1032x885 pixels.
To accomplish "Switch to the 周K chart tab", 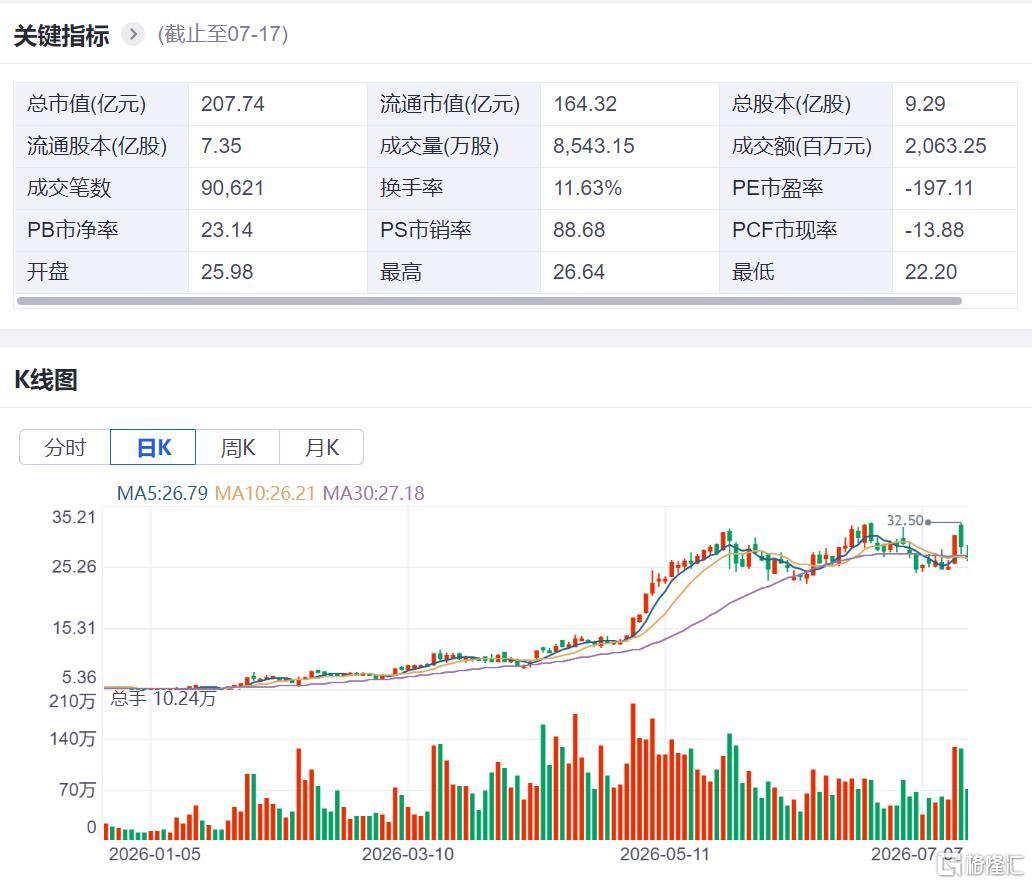I will [238, 447].
